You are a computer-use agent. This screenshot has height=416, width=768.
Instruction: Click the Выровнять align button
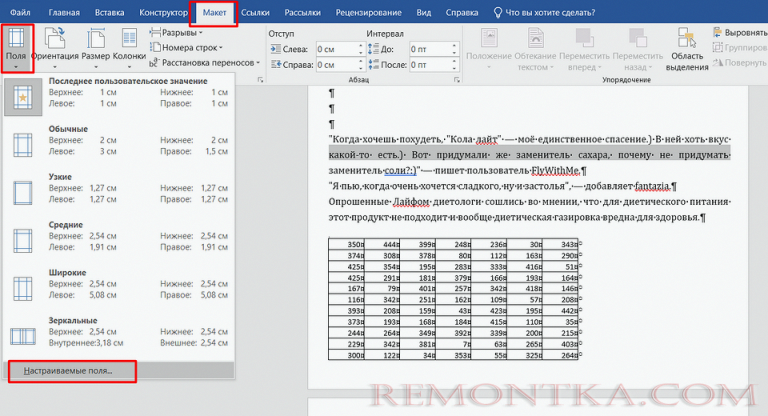tap(740, 33)
